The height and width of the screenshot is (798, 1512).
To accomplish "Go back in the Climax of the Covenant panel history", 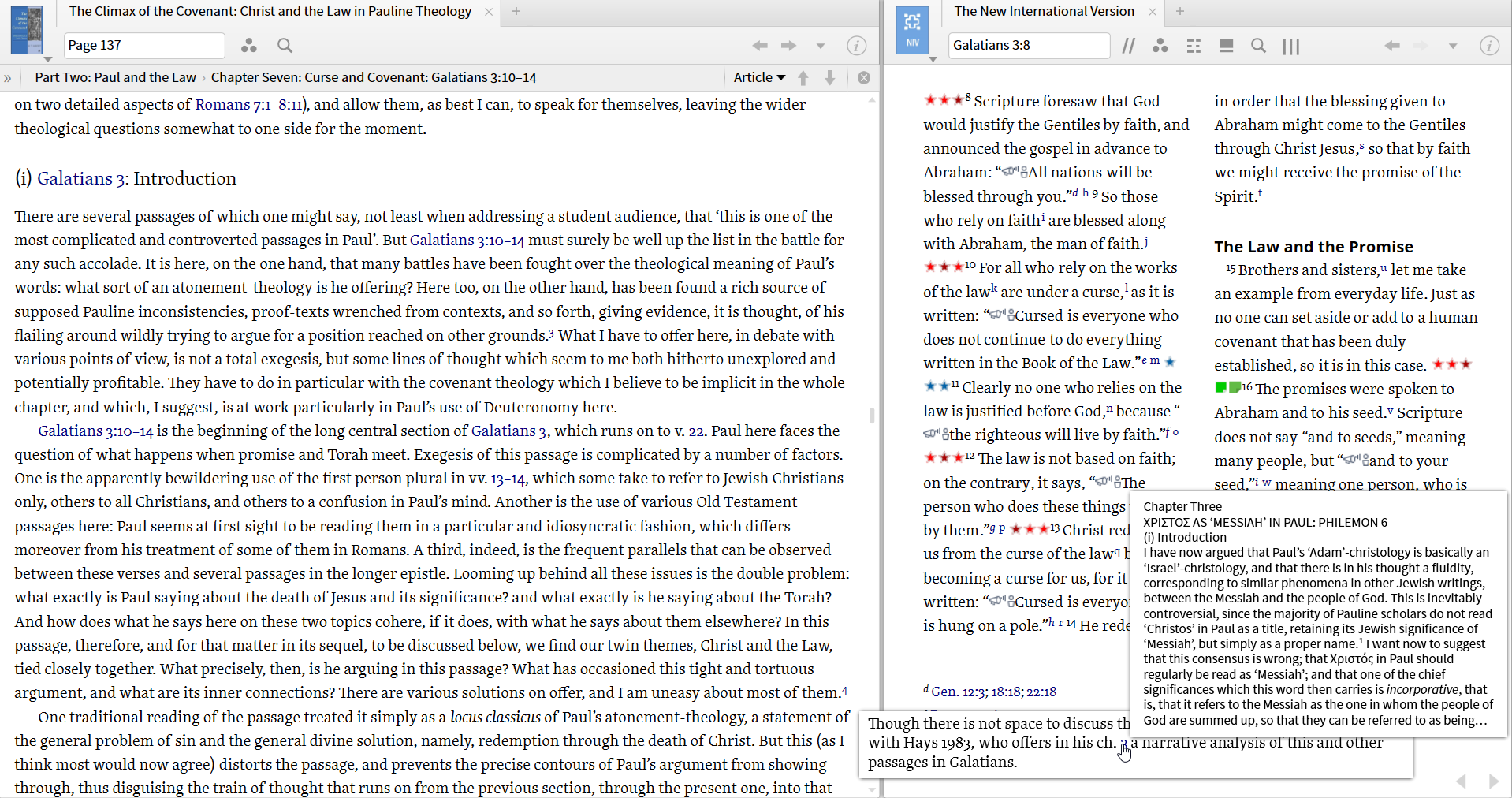I will [760, 46].
